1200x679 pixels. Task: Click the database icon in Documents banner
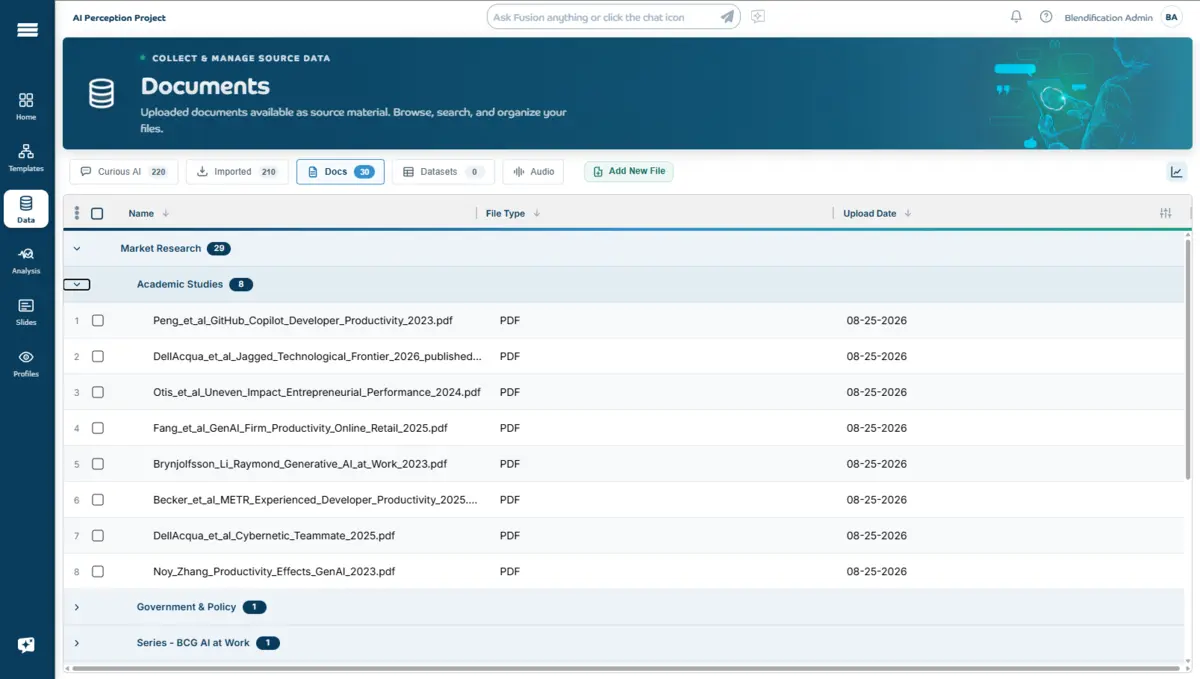101,94
